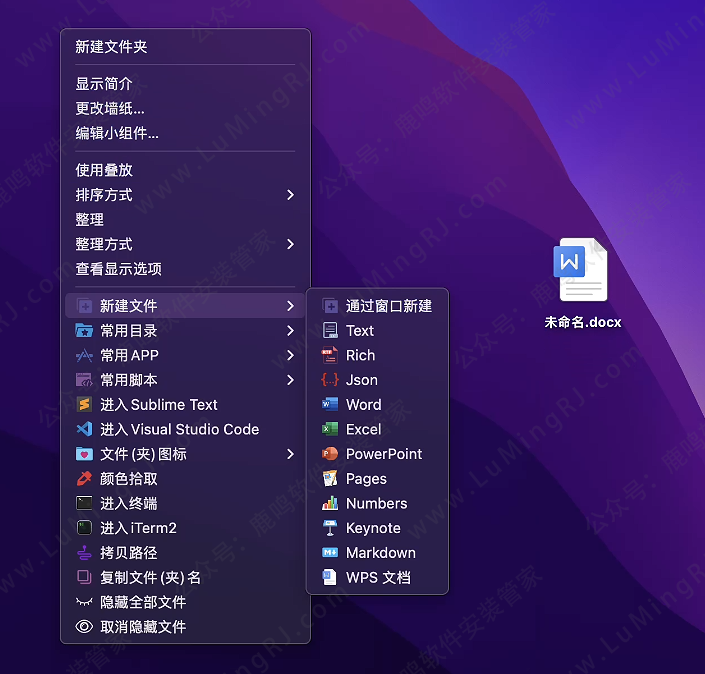Click the 进入终端 terminal icon
The height and width of the screenshot is (674, 705).
pos(84,503)
